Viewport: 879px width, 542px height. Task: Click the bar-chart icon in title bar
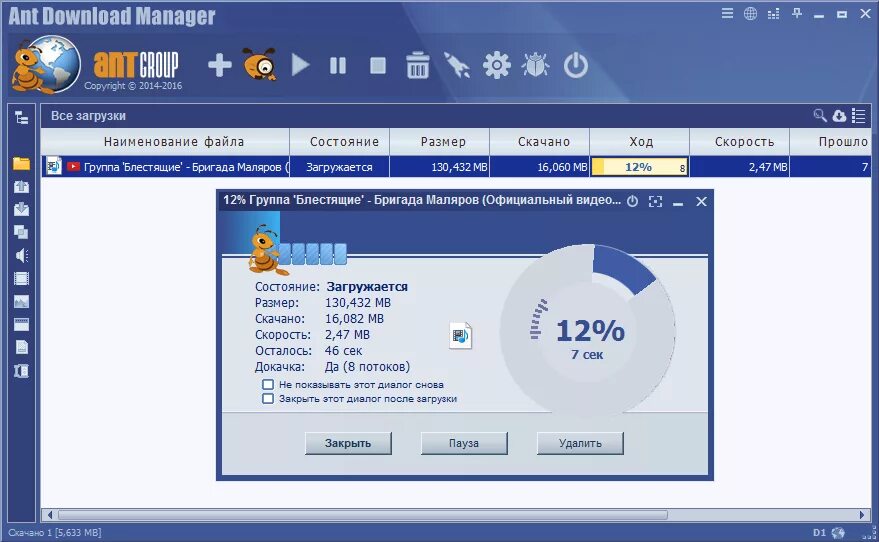[x=774, y=13]
